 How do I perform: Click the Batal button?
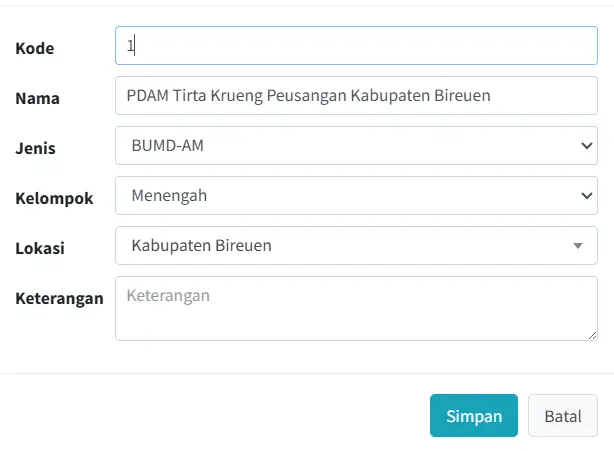562,416
